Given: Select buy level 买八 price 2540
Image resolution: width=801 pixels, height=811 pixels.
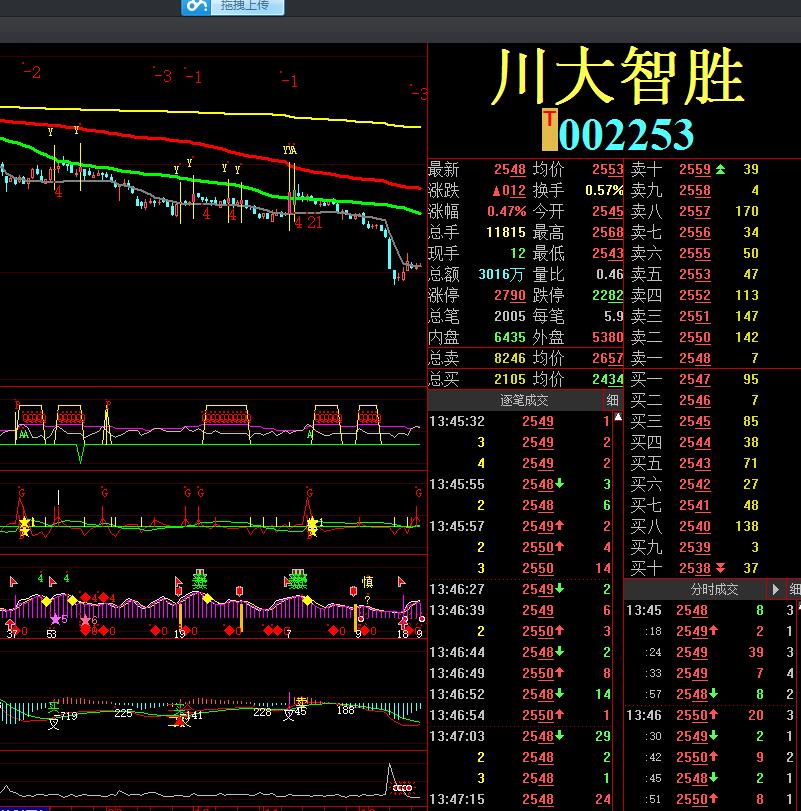Looking at the screenshot, I should pos(694,527).
